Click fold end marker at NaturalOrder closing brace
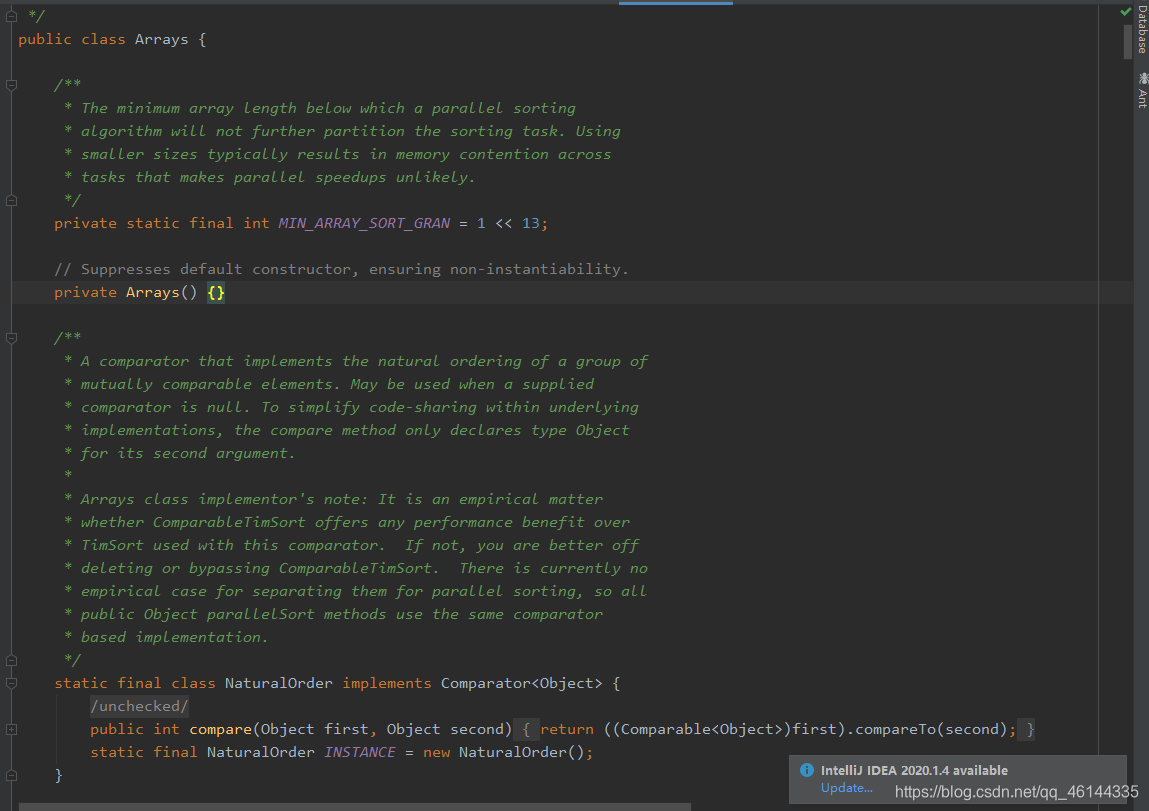The width and height of the screenshot is (1149, 811). (x=12, y=775)
